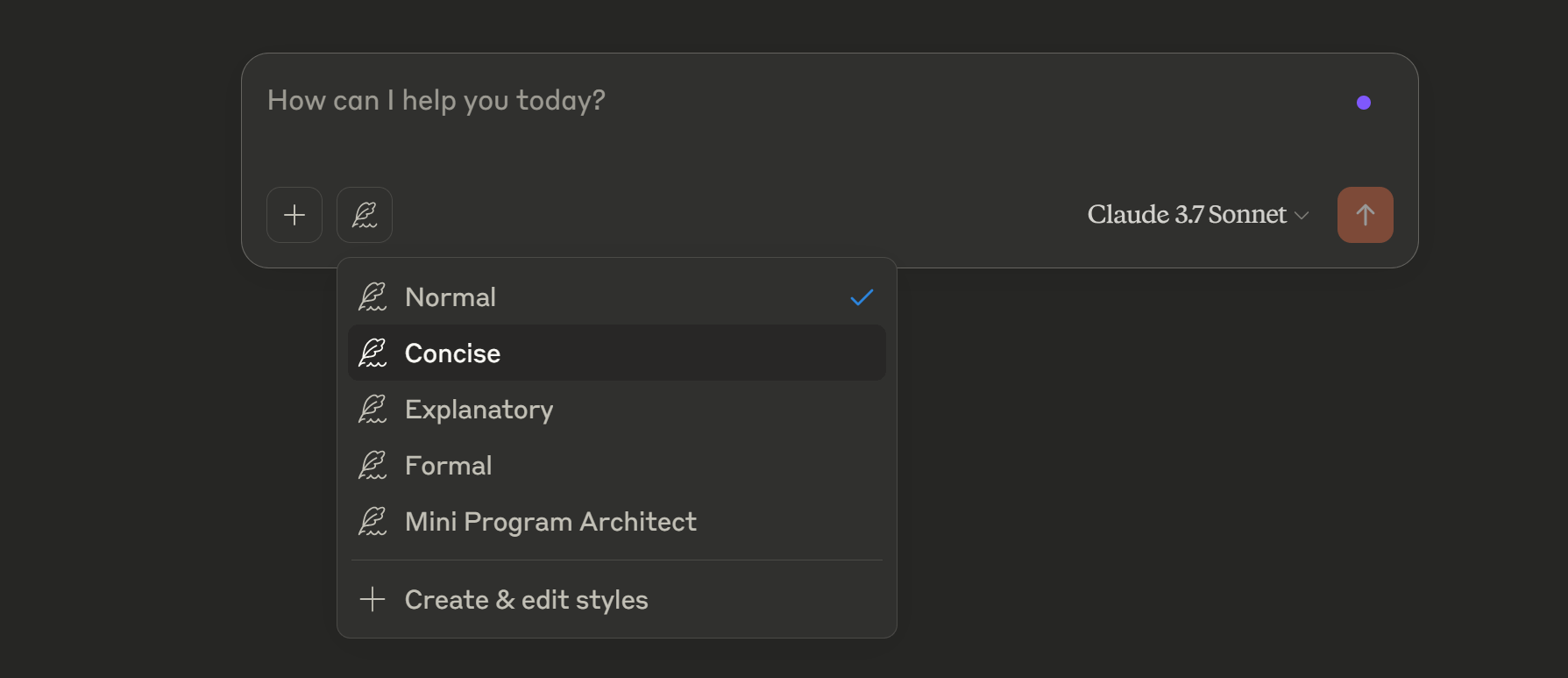
Task: Click the plus attachment button in composer
Action: 294,215
